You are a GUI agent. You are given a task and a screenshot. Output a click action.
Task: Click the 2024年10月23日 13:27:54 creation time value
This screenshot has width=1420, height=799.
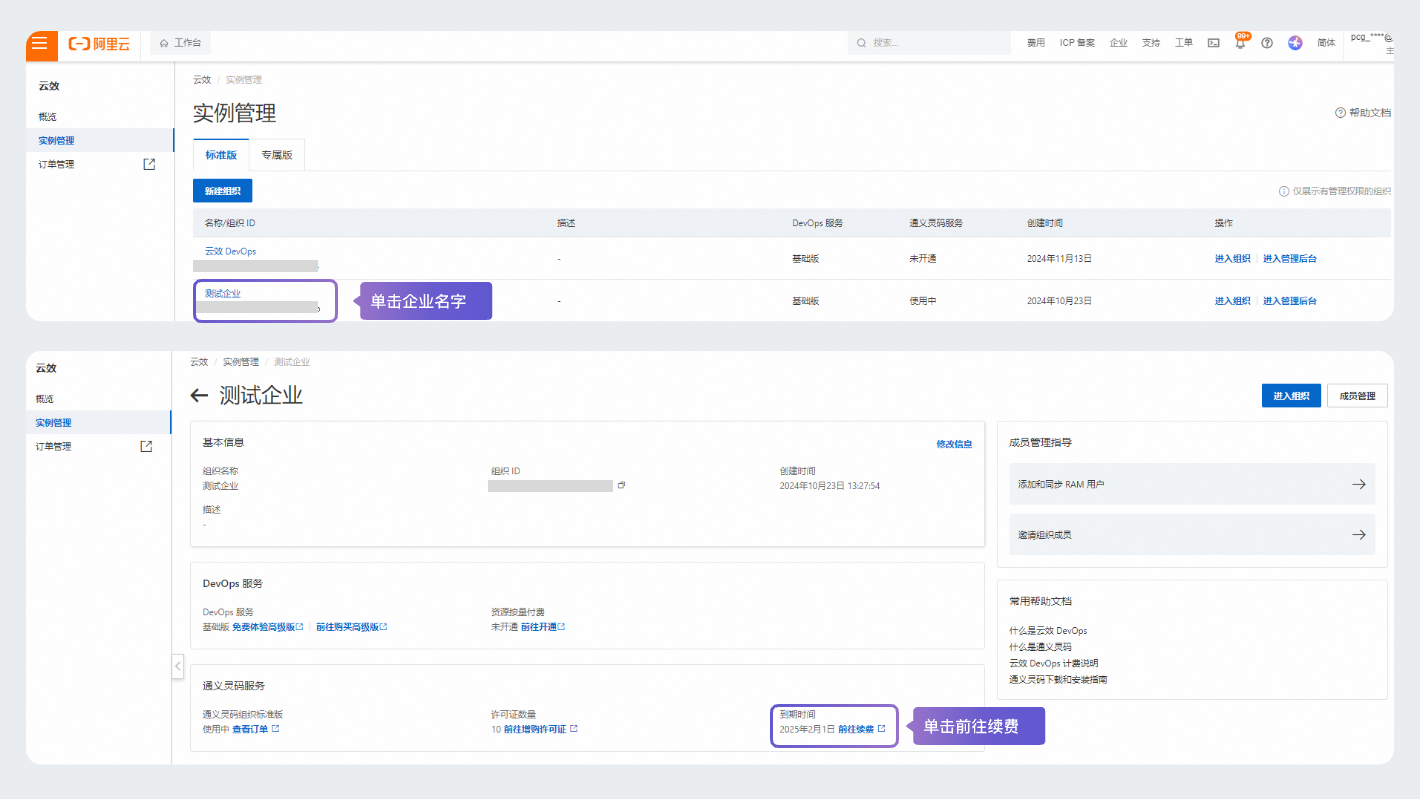(x=829, y=486)
